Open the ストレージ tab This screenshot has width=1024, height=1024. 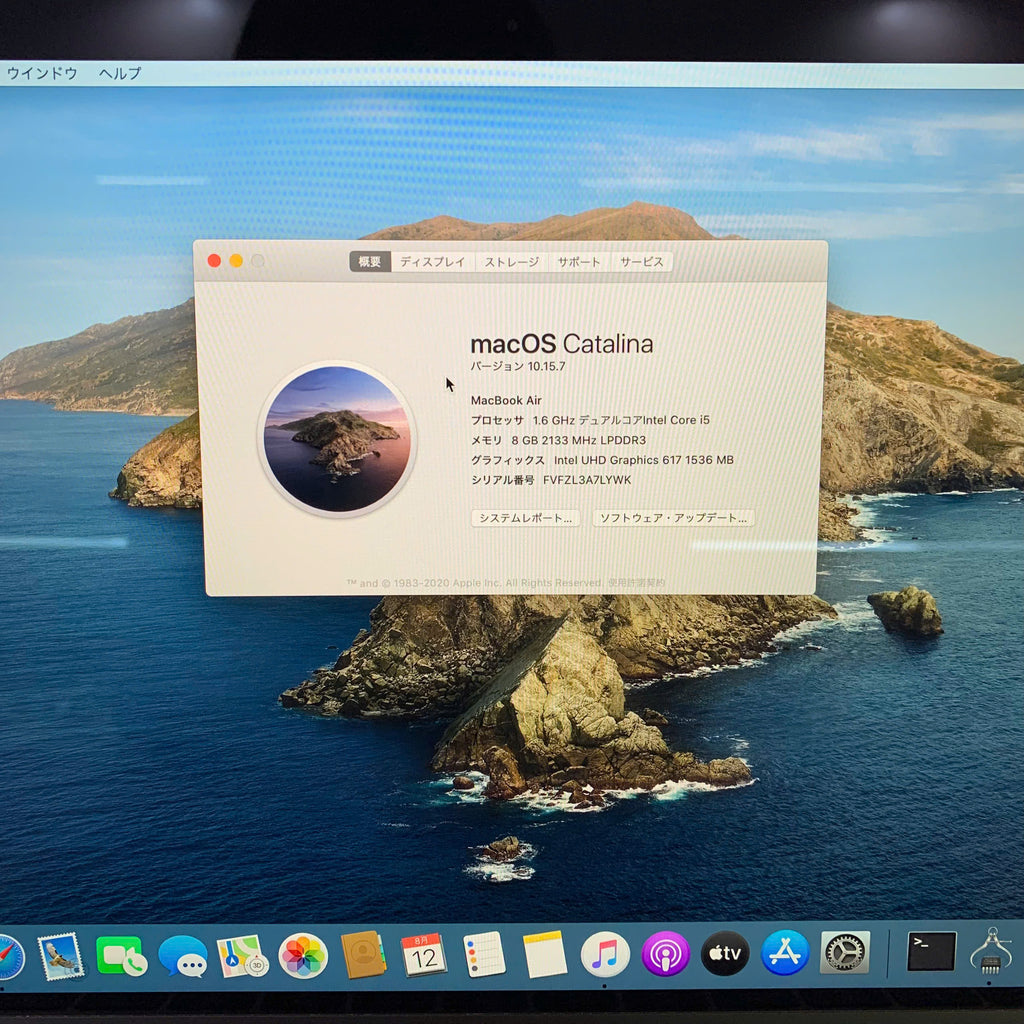[x=511, y=262]
